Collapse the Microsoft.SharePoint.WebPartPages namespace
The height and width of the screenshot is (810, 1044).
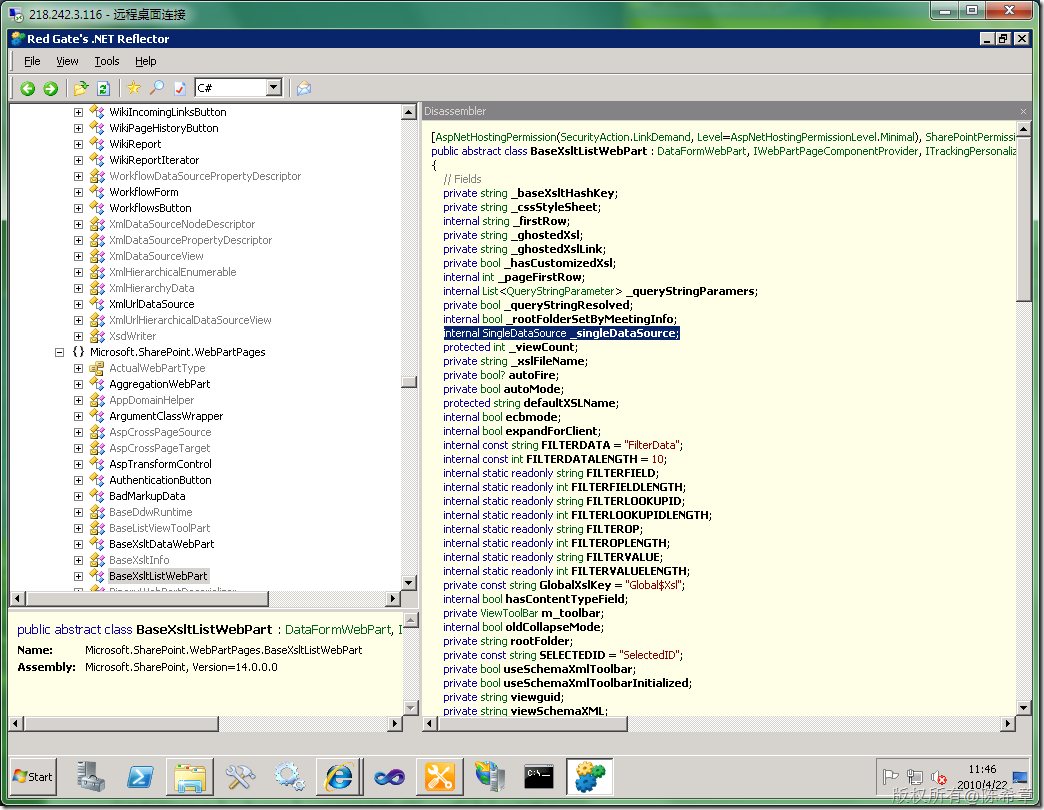click(x=59, y=352)
